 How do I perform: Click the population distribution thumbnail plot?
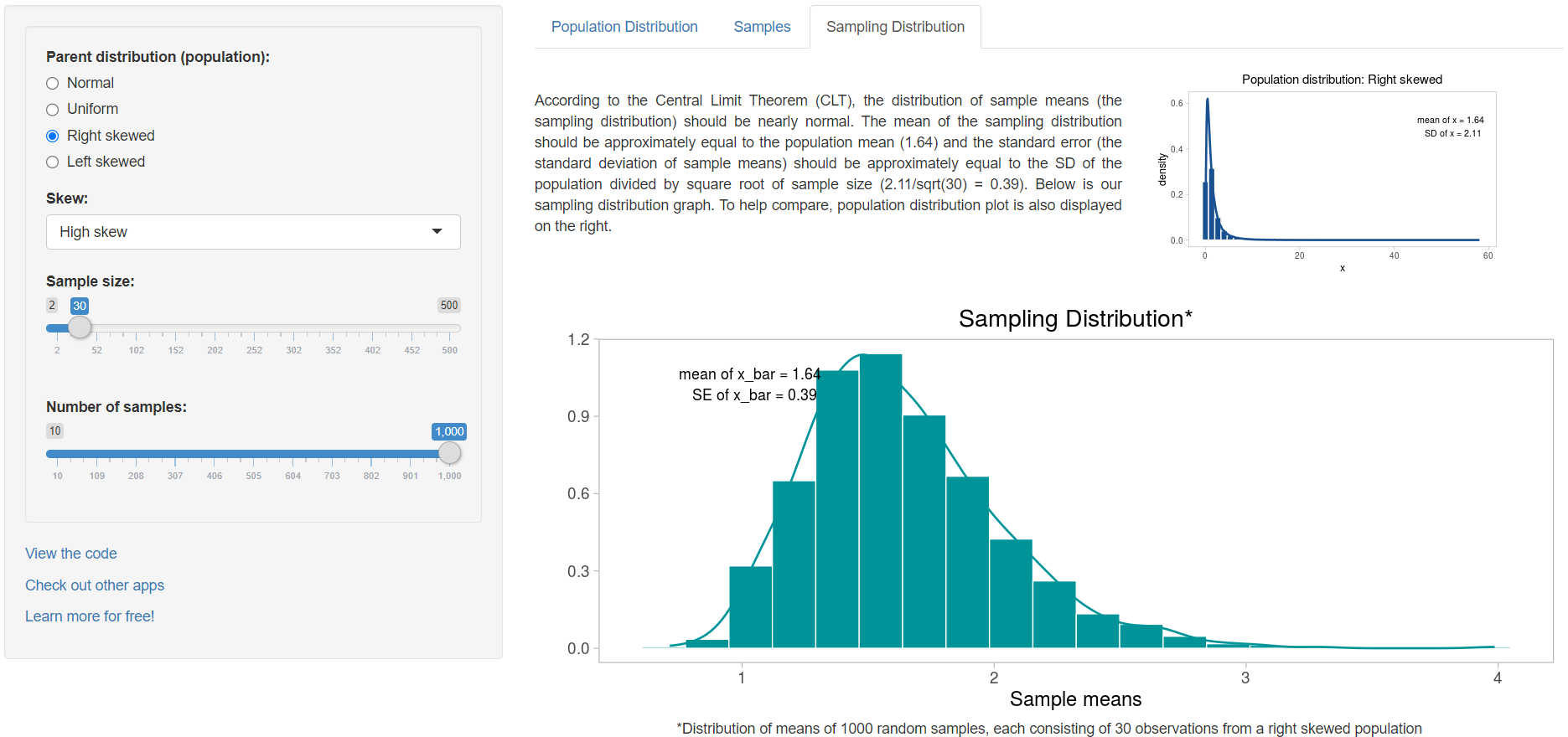pos(1341,172)
